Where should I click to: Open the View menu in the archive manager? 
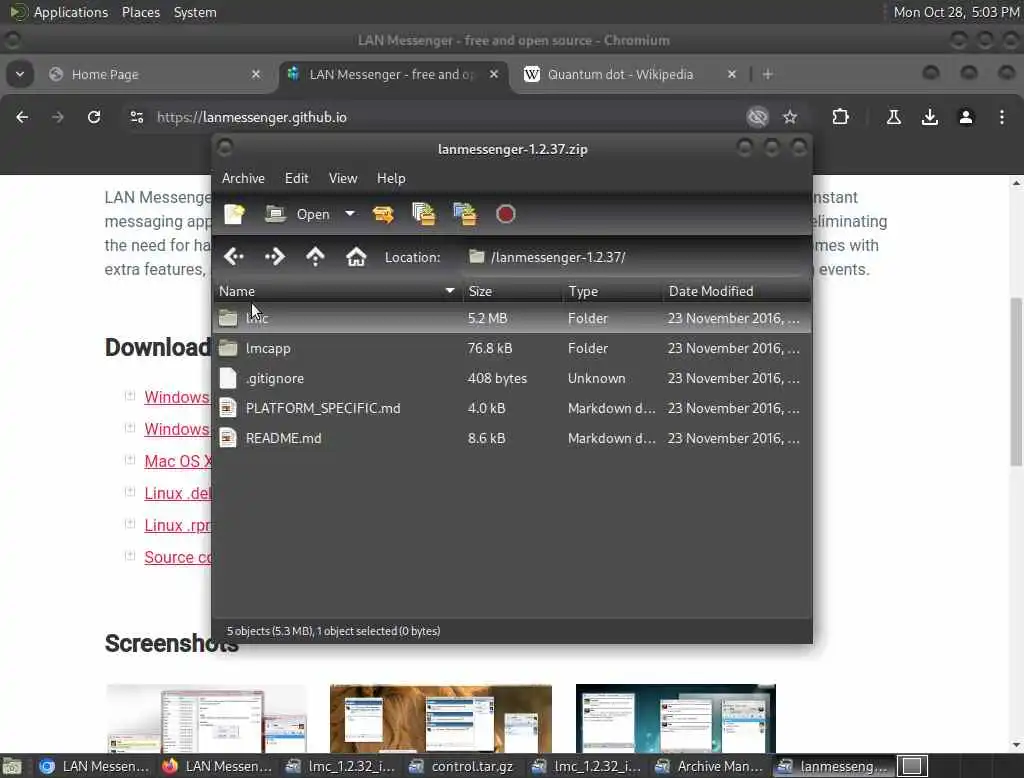pyautogui.click(x=343, y=178)
